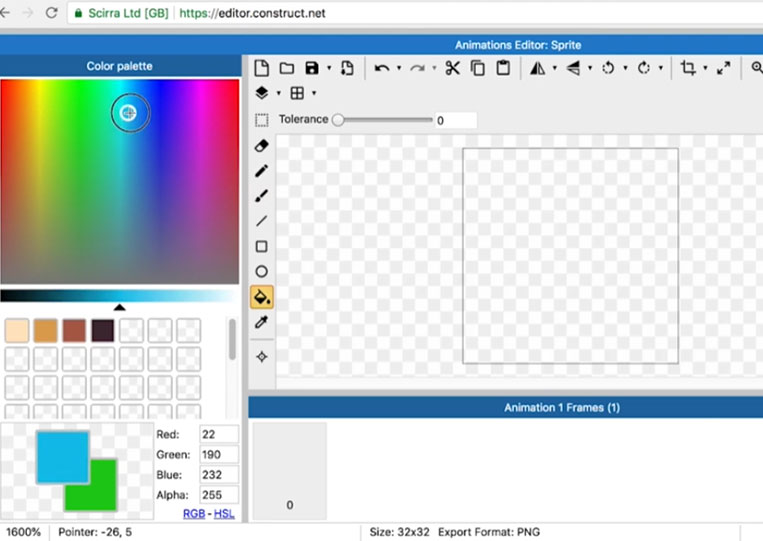The height and width of the screenshot is (541, 763).
Task: Open flip options dropdown arrow
Action: 590,68
